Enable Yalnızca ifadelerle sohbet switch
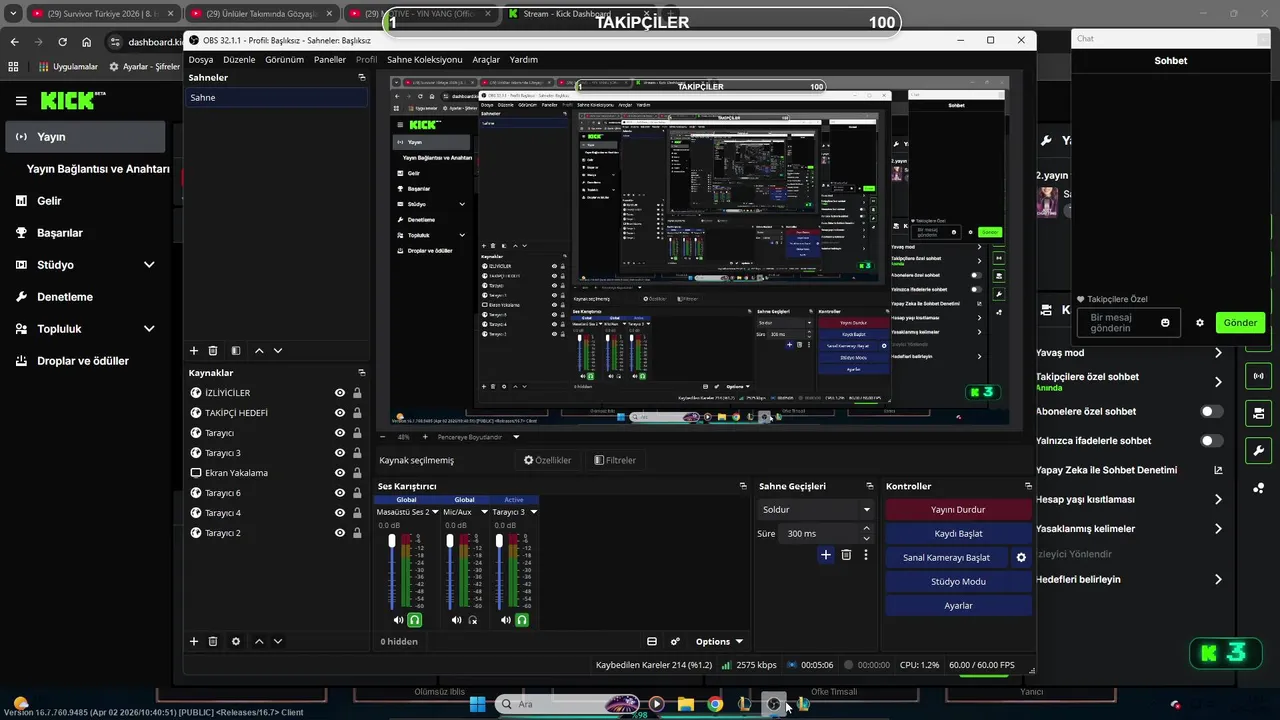The height and width of the screenshot is (720, 1280). (x=1212, y=441)
